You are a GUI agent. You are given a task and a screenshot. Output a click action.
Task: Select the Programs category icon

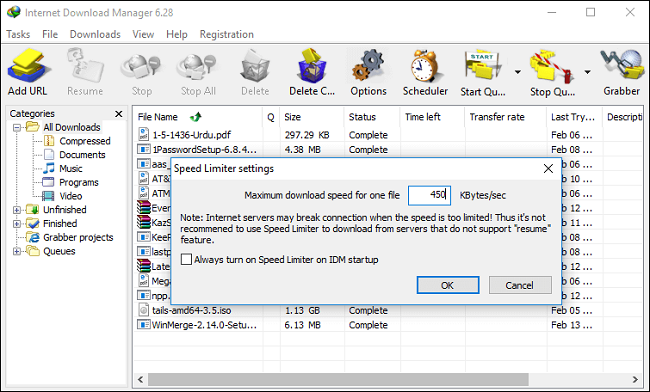click(x=49, y=182)
